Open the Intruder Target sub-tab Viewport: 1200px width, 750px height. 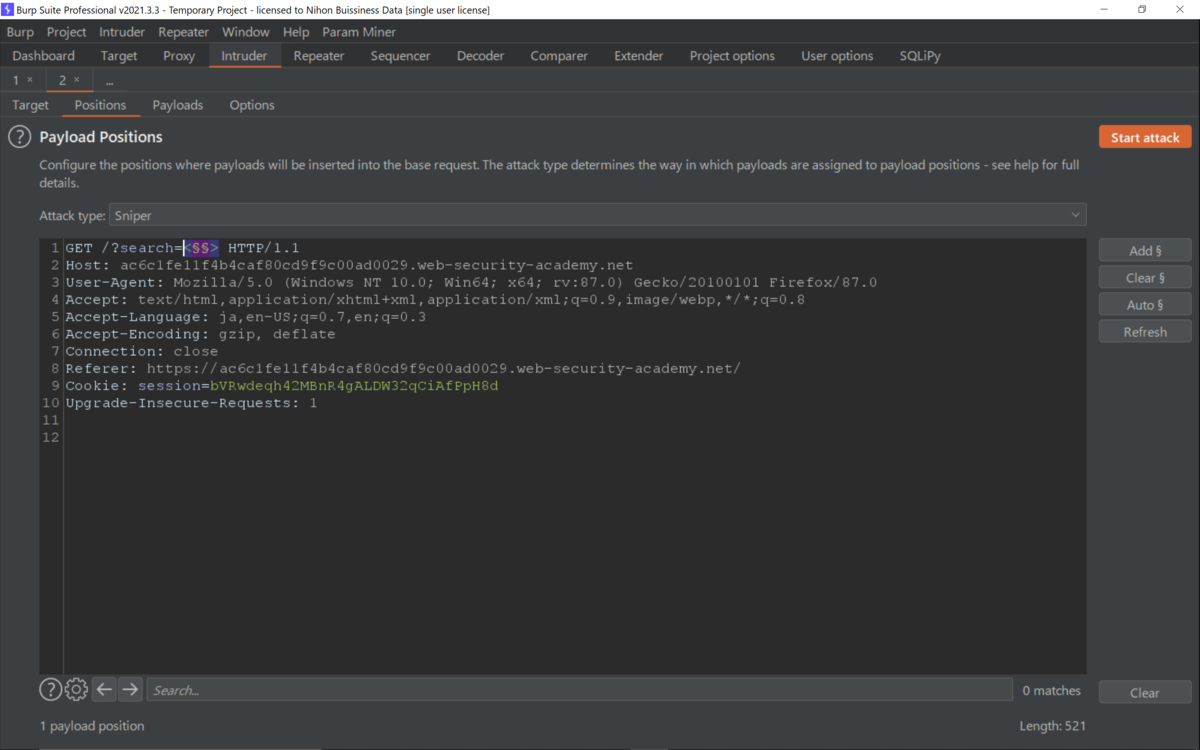[x=30, y=105]
